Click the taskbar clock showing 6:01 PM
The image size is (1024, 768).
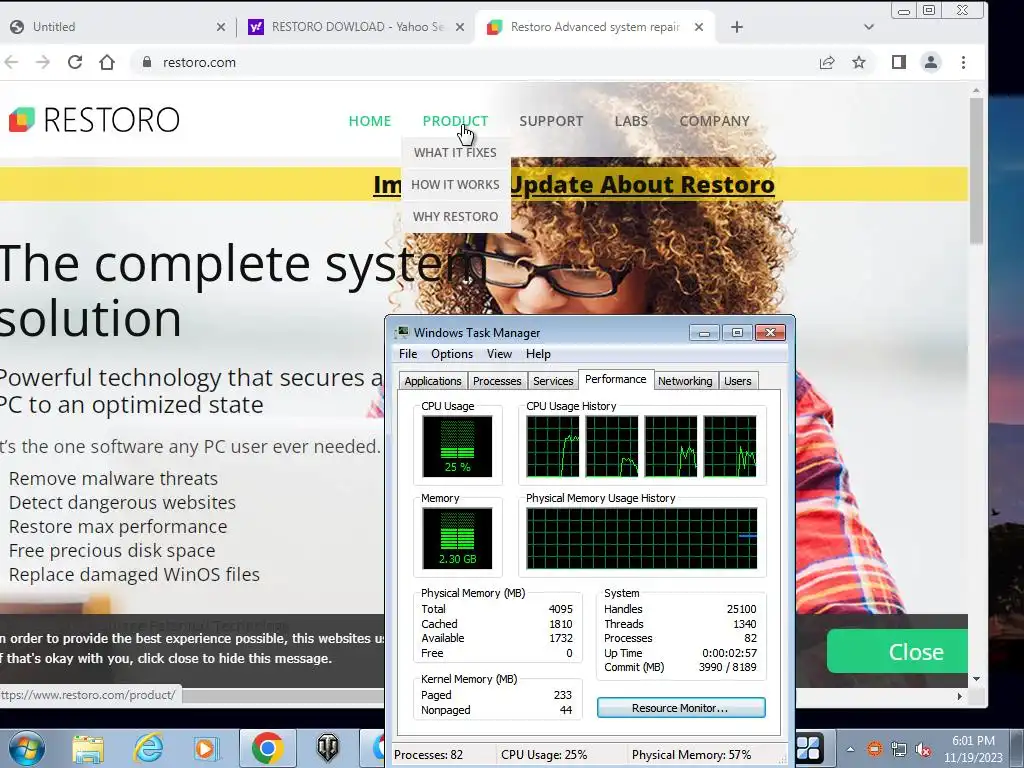click(x=973, y=749)
